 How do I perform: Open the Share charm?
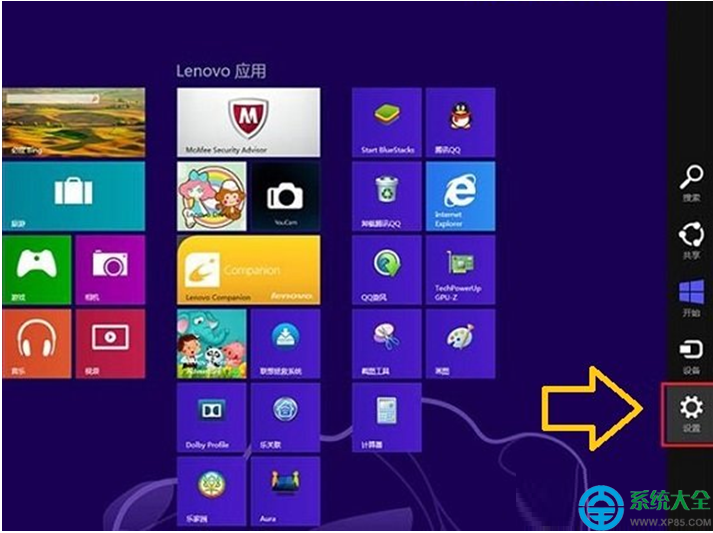click(x=691, y=241)
